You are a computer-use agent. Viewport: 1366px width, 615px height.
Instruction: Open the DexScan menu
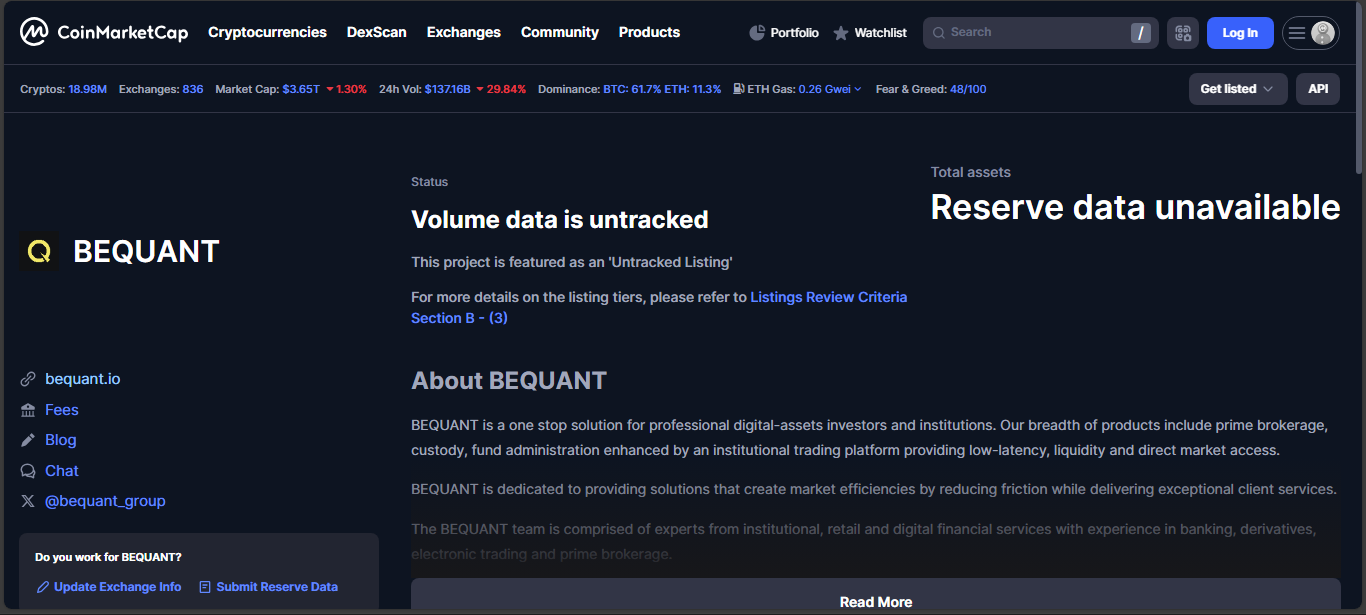click(377, 32)
